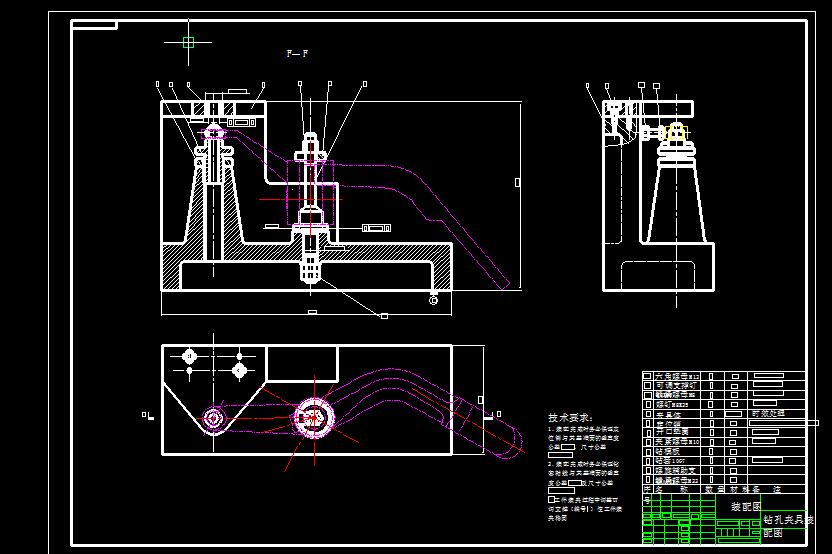
Task: Click the 夹具体 parts list entry
Action: (x=668, y=414)
